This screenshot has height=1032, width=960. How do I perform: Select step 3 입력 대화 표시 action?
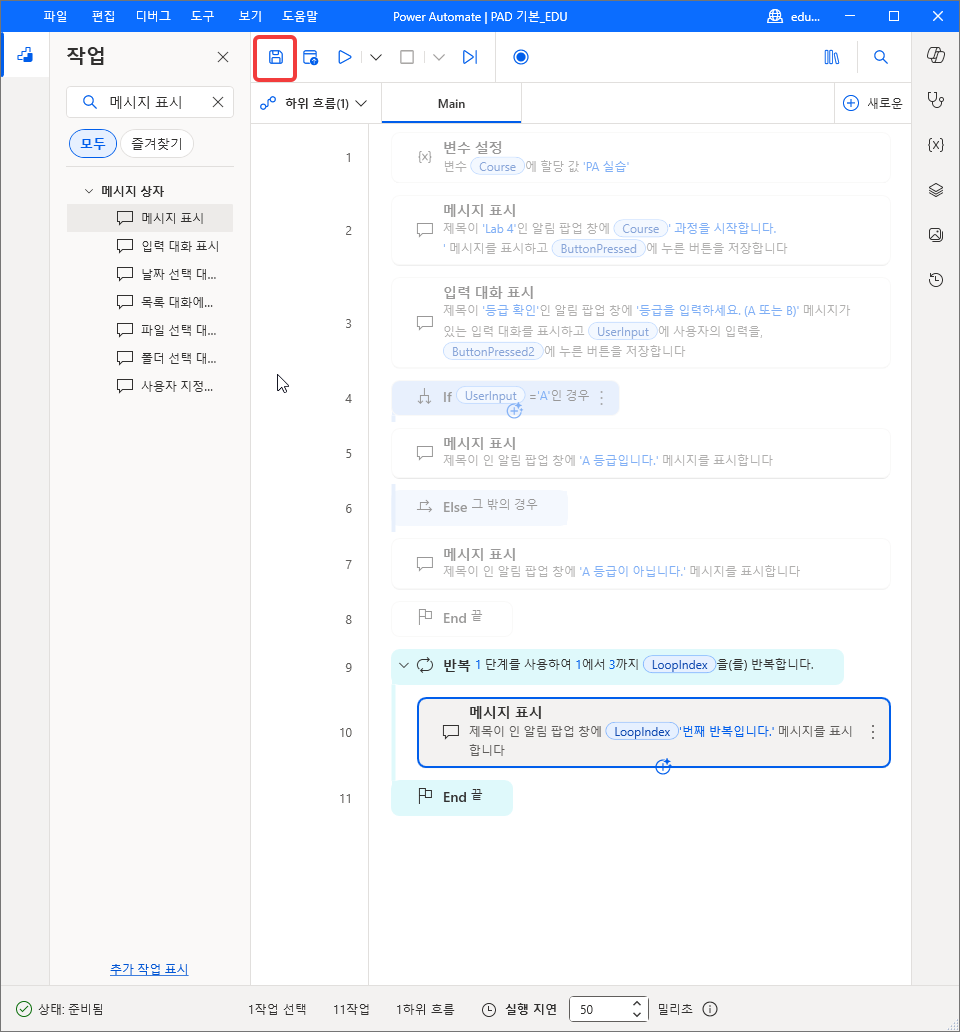(640, 322)
